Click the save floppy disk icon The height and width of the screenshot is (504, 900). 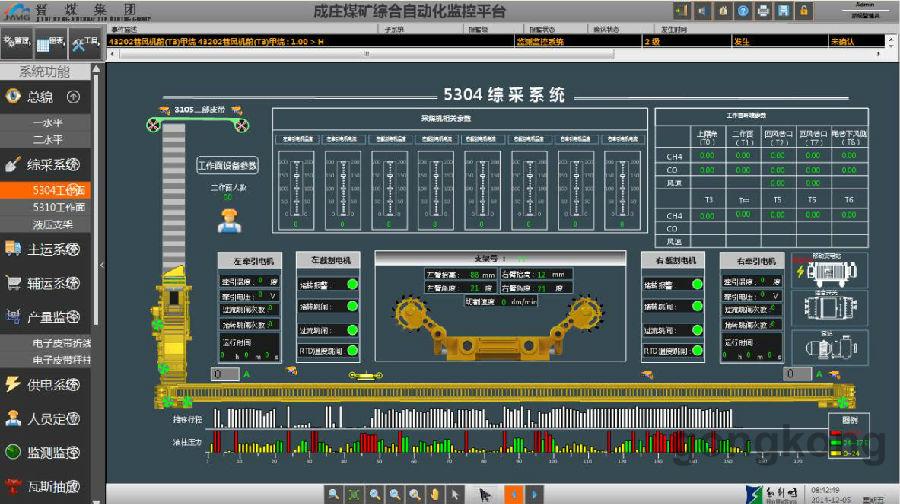pos(784,11)
